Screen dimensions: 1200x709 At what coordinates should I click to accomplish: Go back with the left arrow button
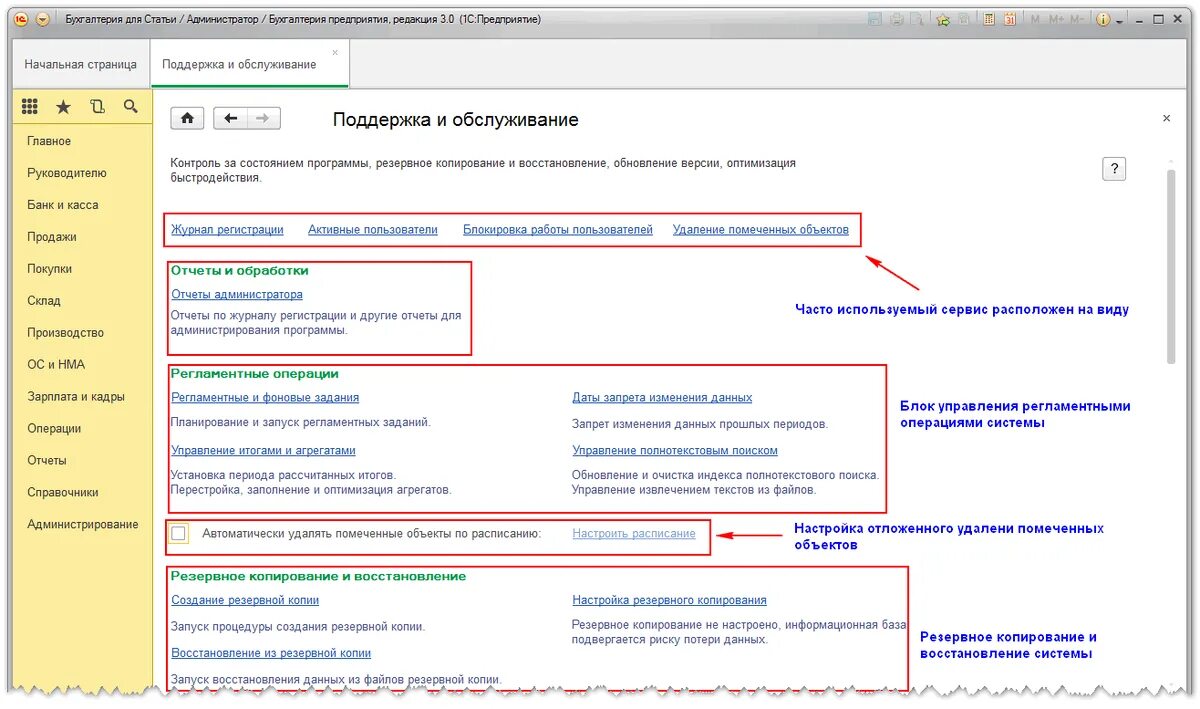230,119
